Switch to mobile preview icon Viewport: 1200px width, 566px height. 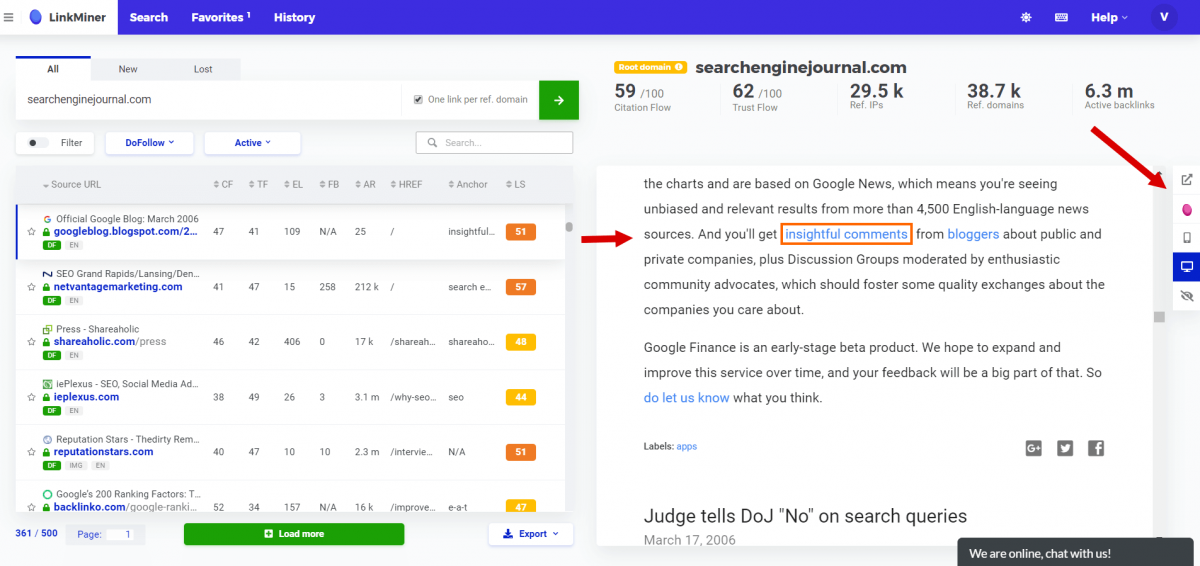click(x=1186, y=238)
